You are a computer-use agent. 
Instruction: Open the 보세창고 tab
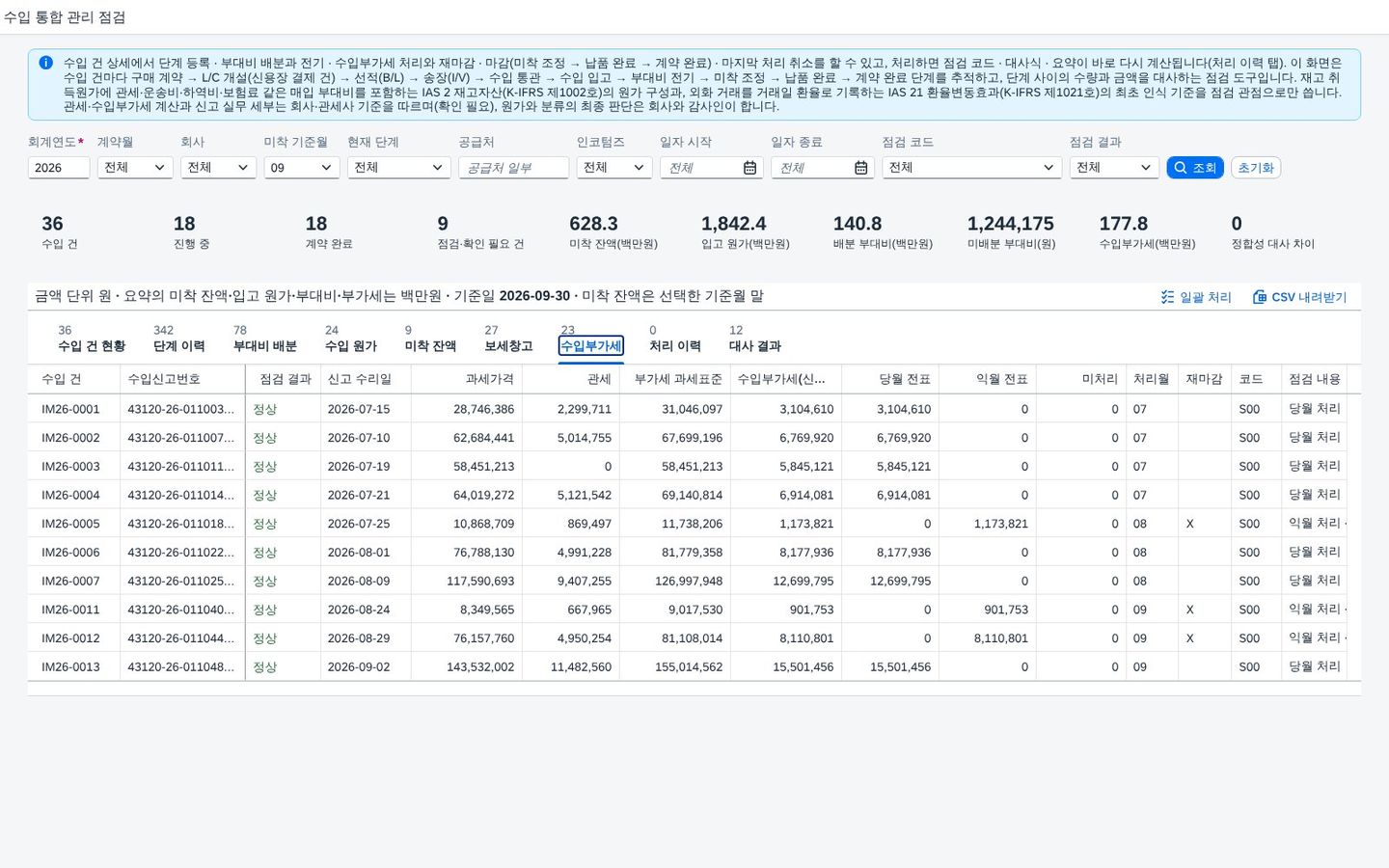click(x=508, y=339)
